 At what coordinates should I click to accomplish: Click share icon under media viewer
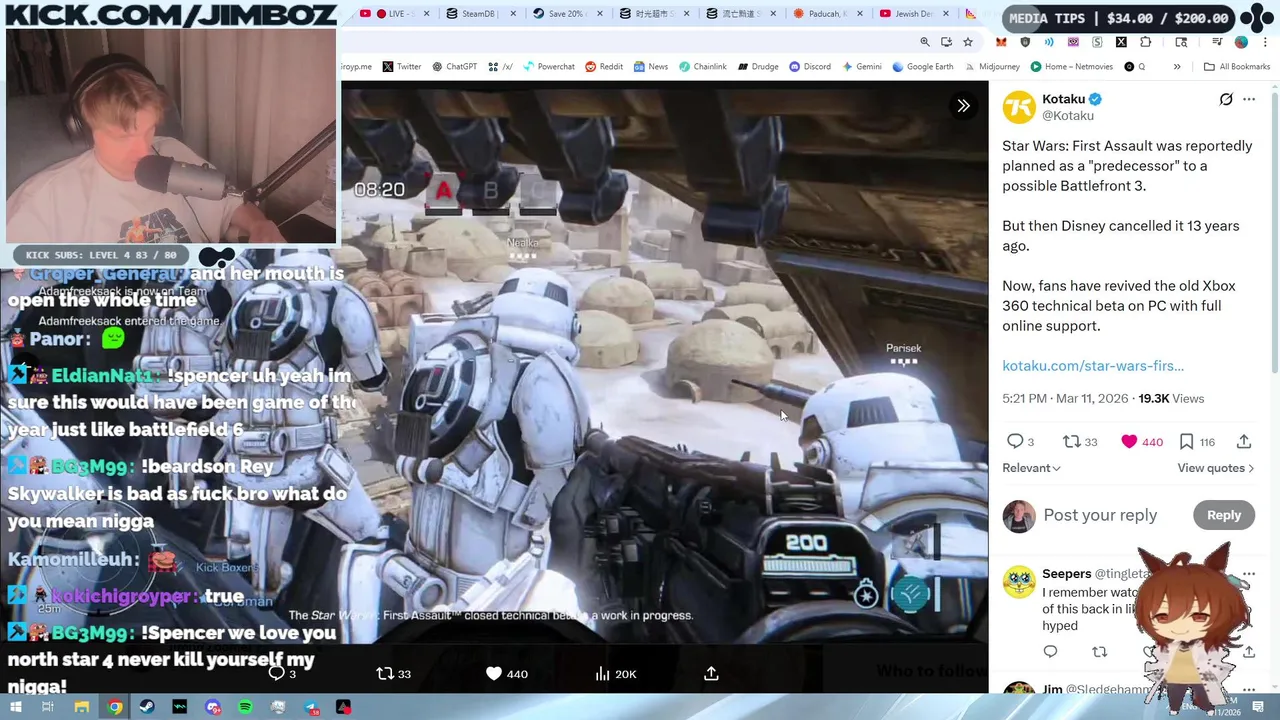pyautogui.click(x=711, y=673)
